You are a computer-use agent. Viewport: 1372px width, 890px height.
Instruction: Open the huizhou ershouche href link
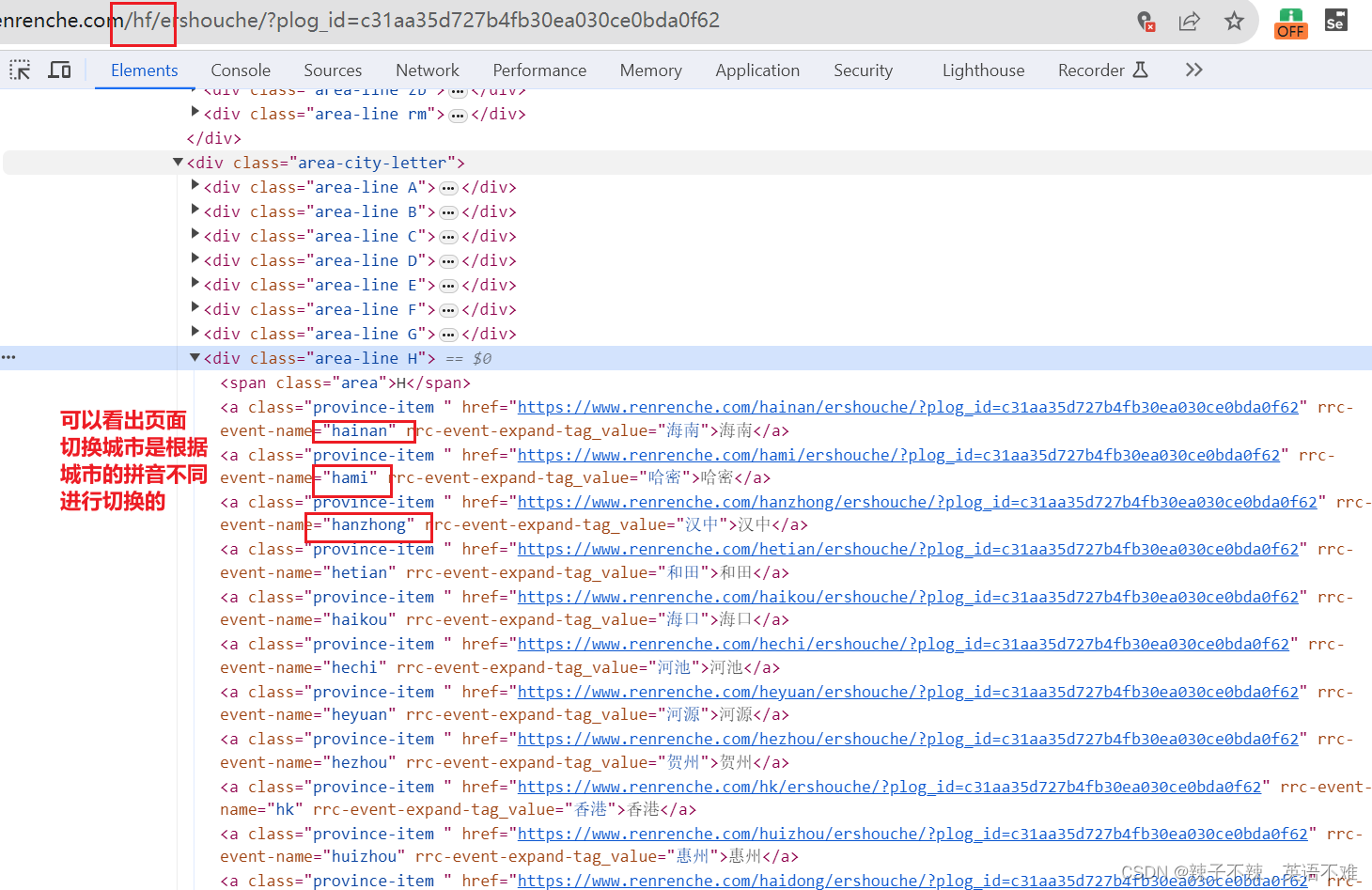[x=912, y=834]
